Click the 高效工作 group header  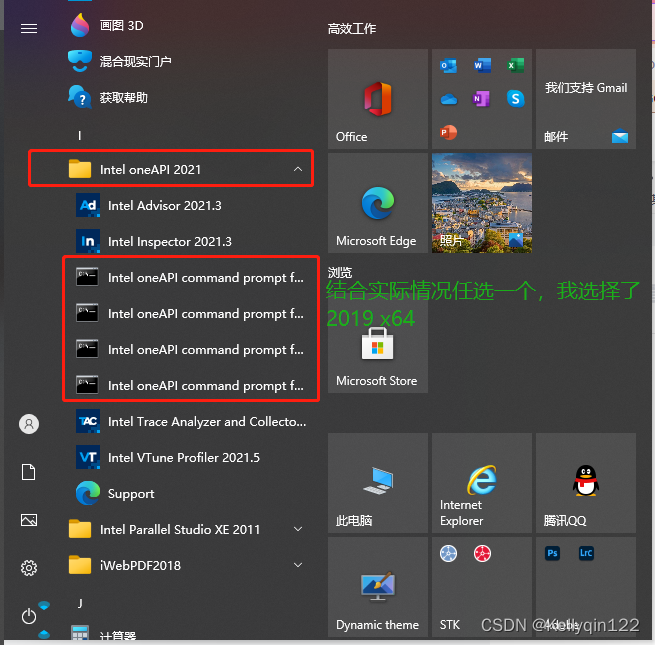(x=352, y=28)
